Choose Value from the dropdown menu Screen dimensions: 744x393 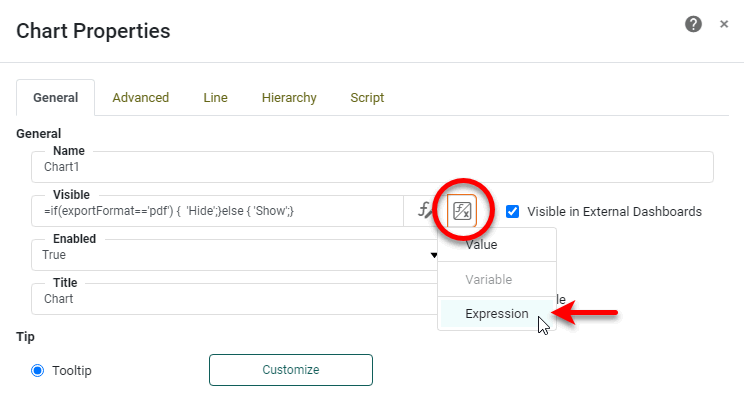pos(497,245)
